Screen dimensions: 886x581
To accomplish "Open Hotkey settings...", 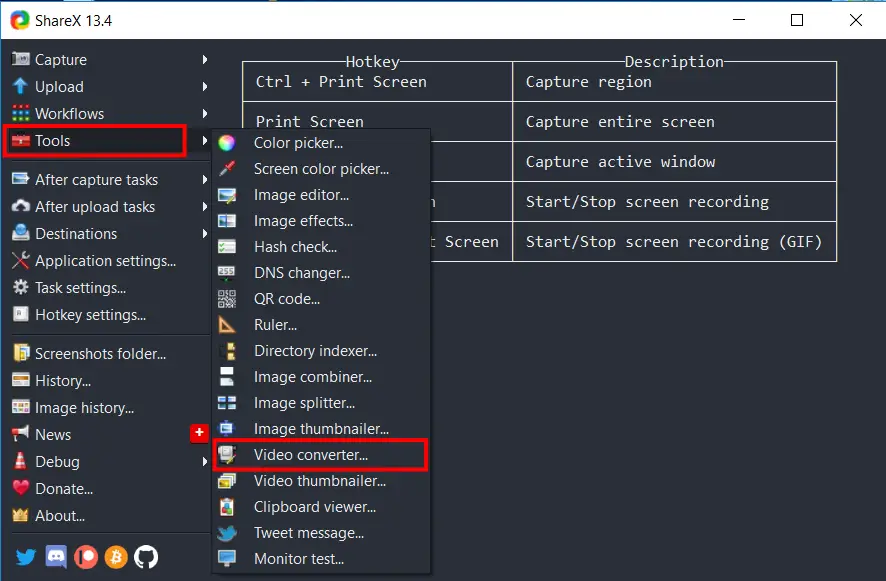I will click(110, 315).
